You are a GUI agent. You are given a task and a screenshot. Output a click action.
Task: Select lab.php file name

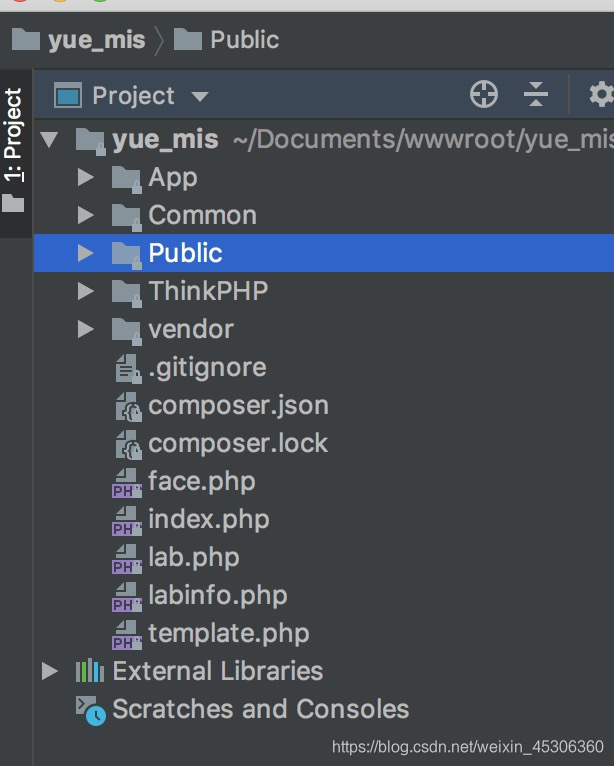[x=194, y=558]
